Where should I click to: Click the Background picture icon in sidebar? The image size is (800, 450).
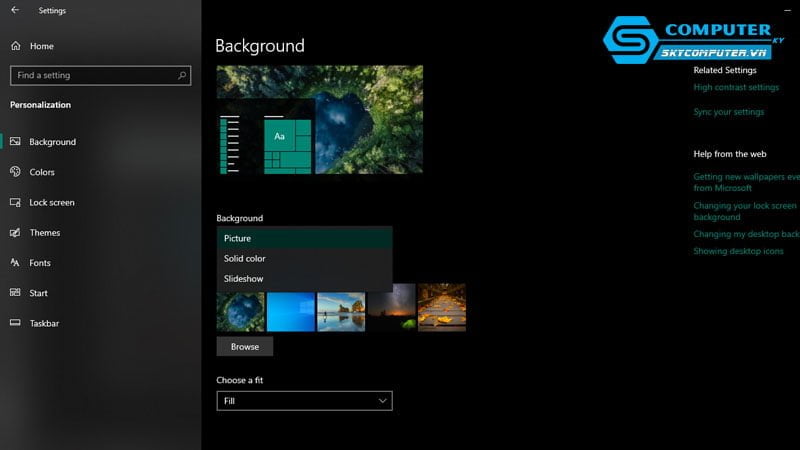15,141
